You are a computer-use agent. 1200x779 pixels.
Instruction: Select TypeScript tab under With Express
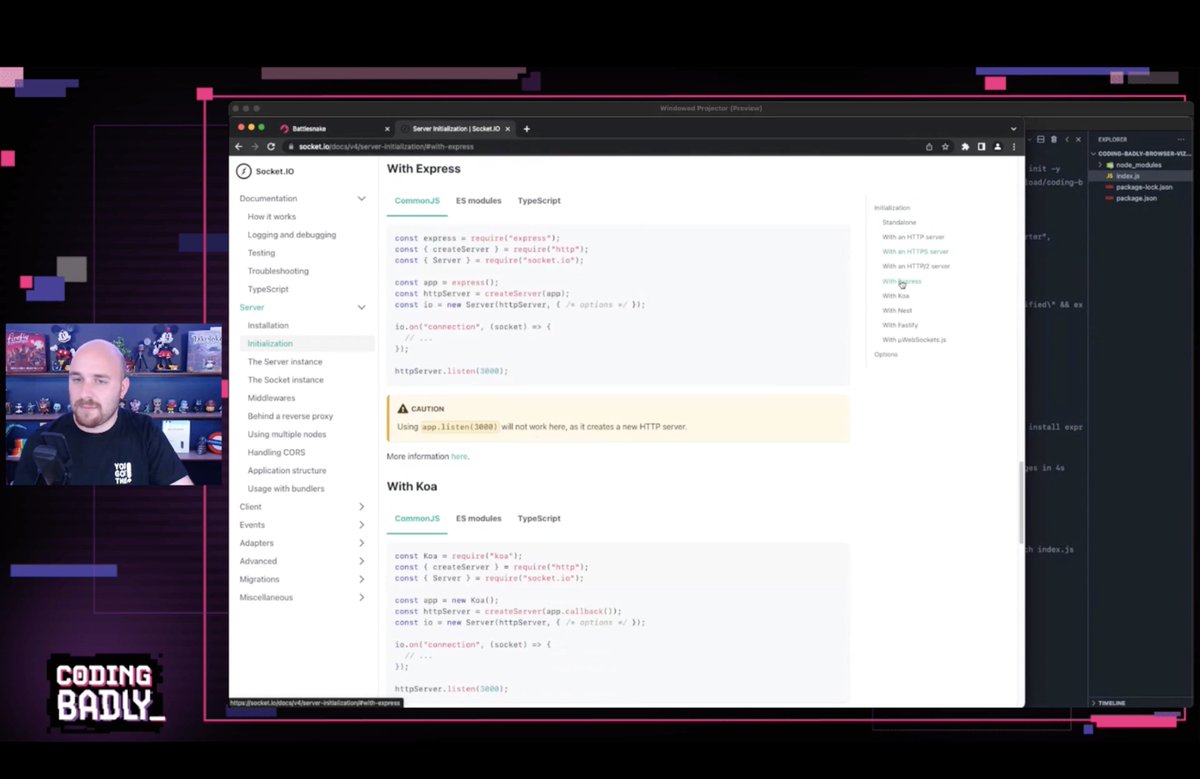coord(539,200)
